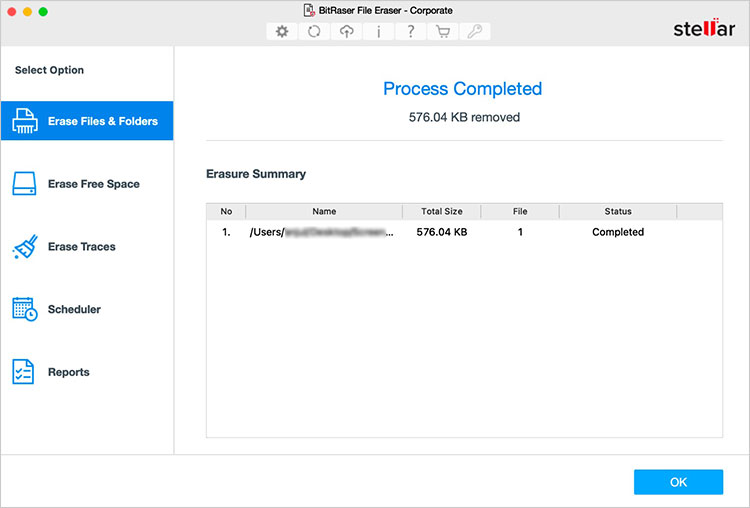750x508 pixels.
Task: Select Erase Files & Folders option
Action: tap(87, 121)
